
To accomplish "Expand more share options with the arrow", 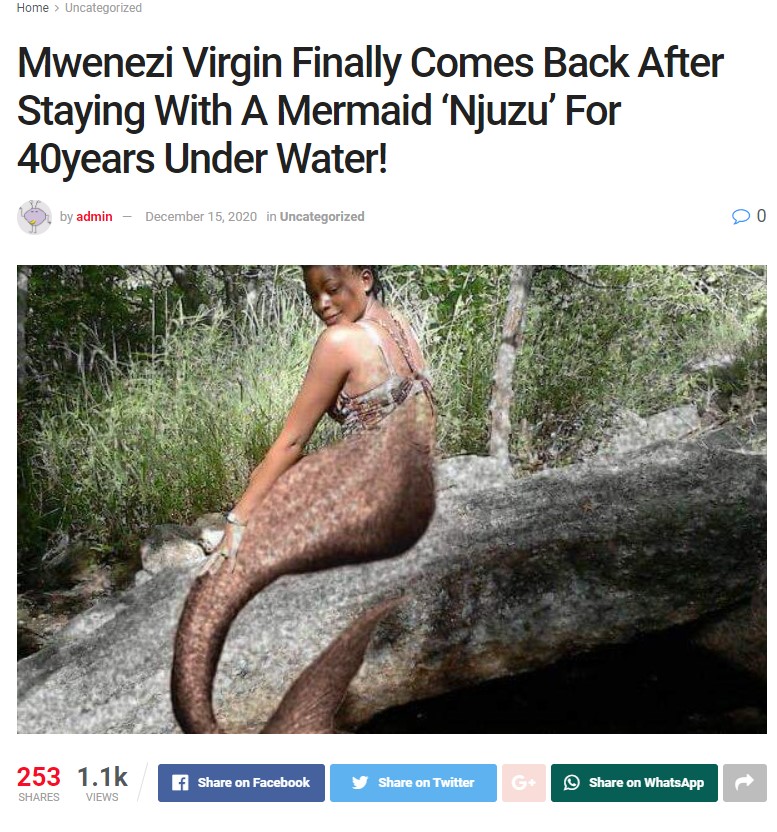I will [x=745, y=783].
